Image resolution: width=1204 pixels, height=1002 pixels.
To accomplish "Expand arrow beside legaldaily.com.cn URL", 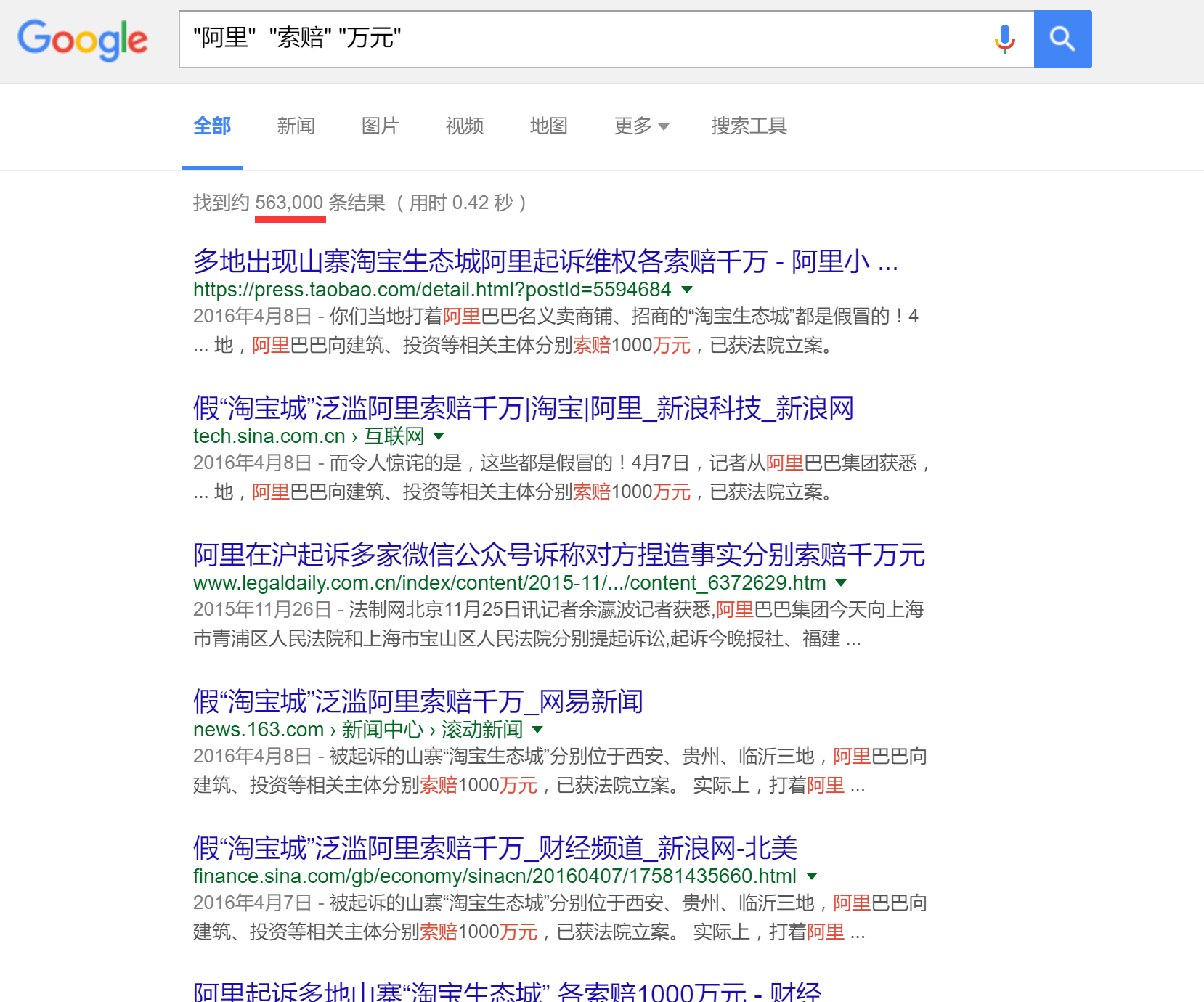I will pos(841,583).
